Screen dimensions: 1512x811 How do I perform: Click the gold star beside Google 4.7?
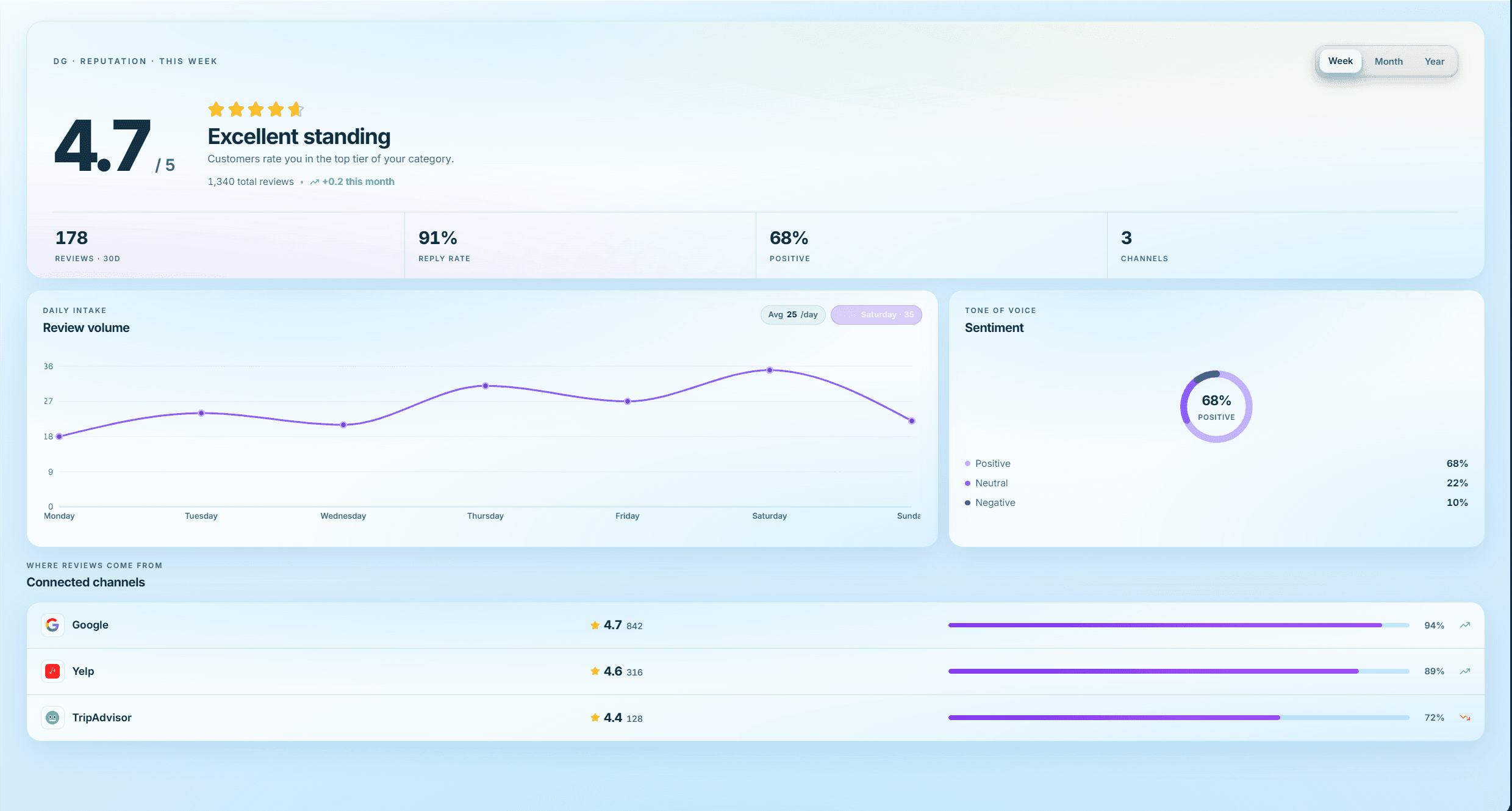click(x=595, y=625)
